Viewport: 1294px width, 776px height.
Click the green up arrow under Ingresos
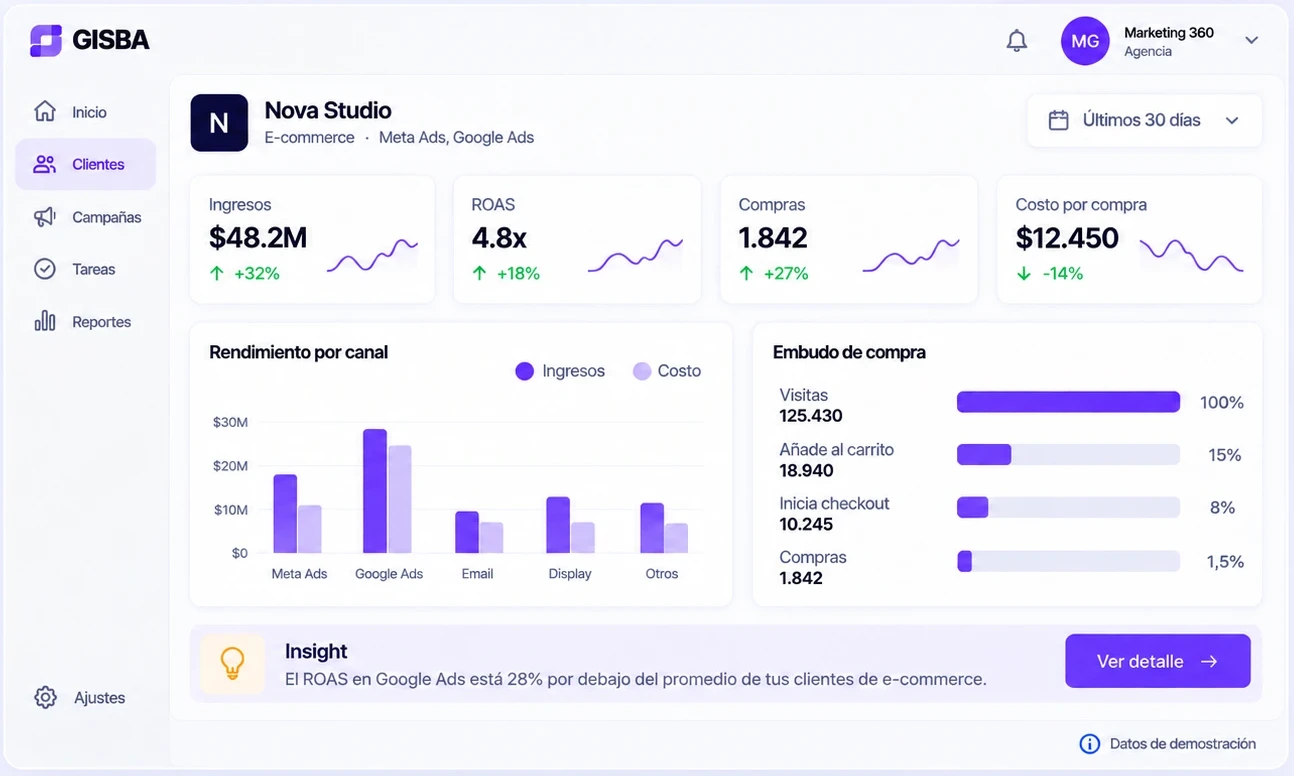click(217, 273)
